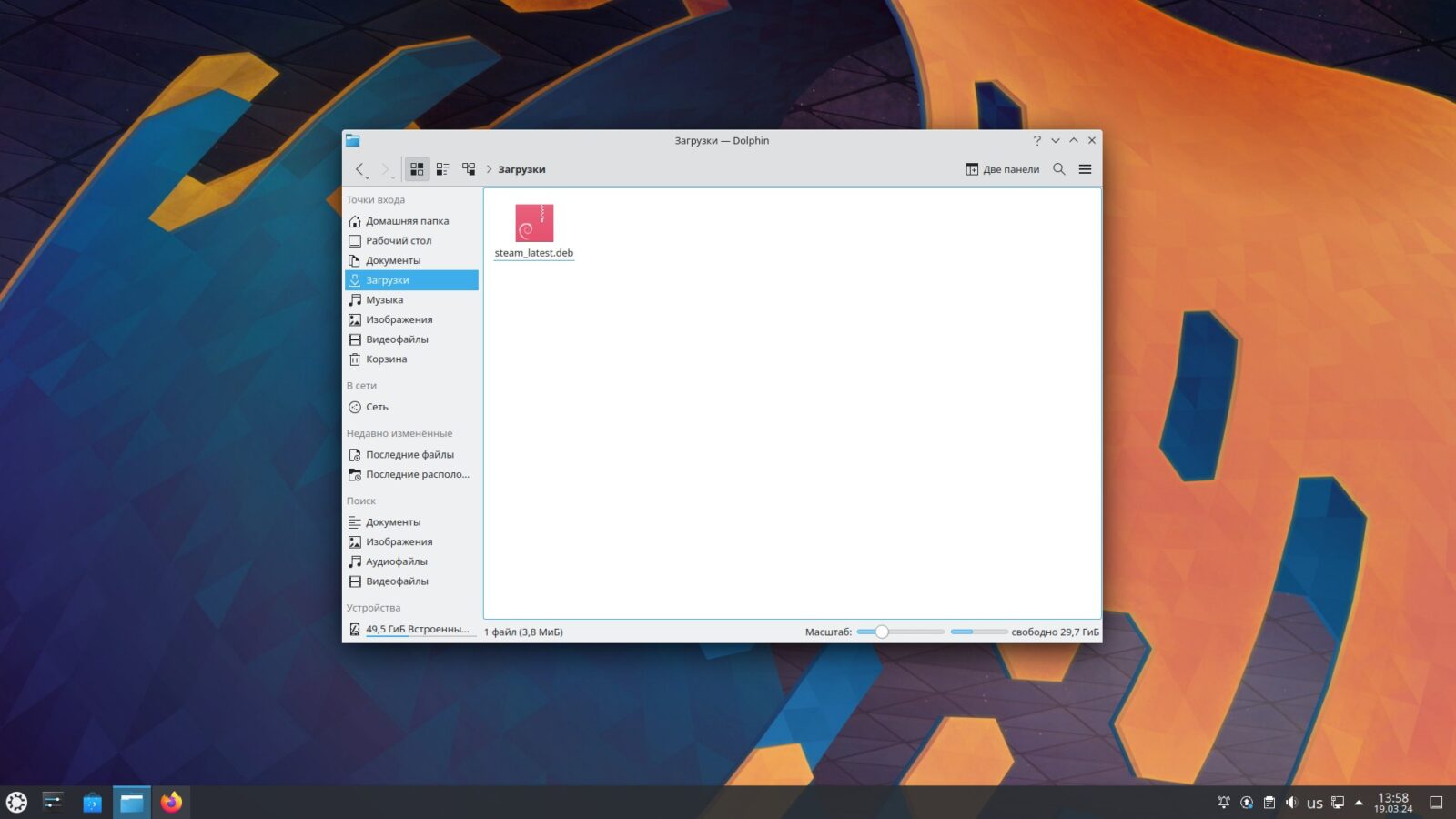Image resolution: width=1456 pixels, height=819 pixels.
Task: Open the volume control in the system tray
Action: [x=1291, y=802]
